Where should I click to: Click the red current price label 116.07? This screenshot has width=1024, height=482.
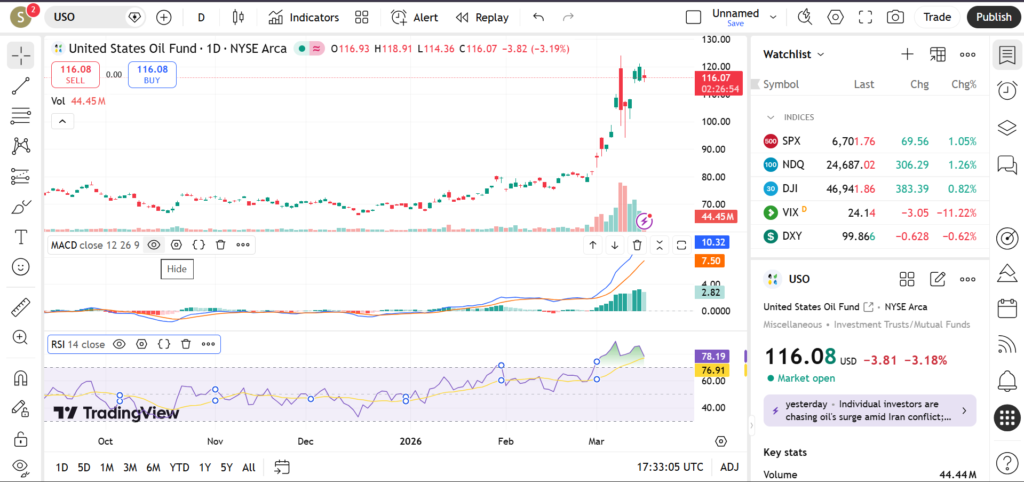[x=718, y=78]
